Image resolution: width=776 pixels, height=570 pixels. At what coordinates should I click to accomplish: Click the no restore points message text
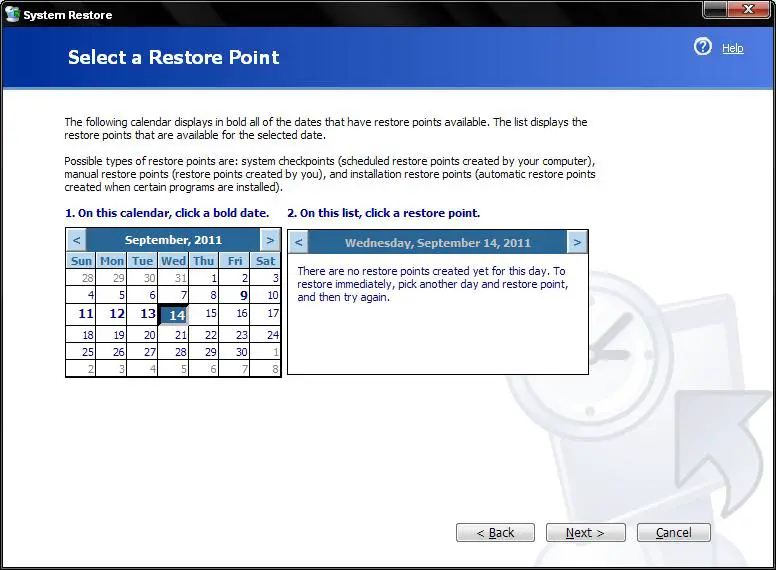pyautogui.click(x=433, y=284)
